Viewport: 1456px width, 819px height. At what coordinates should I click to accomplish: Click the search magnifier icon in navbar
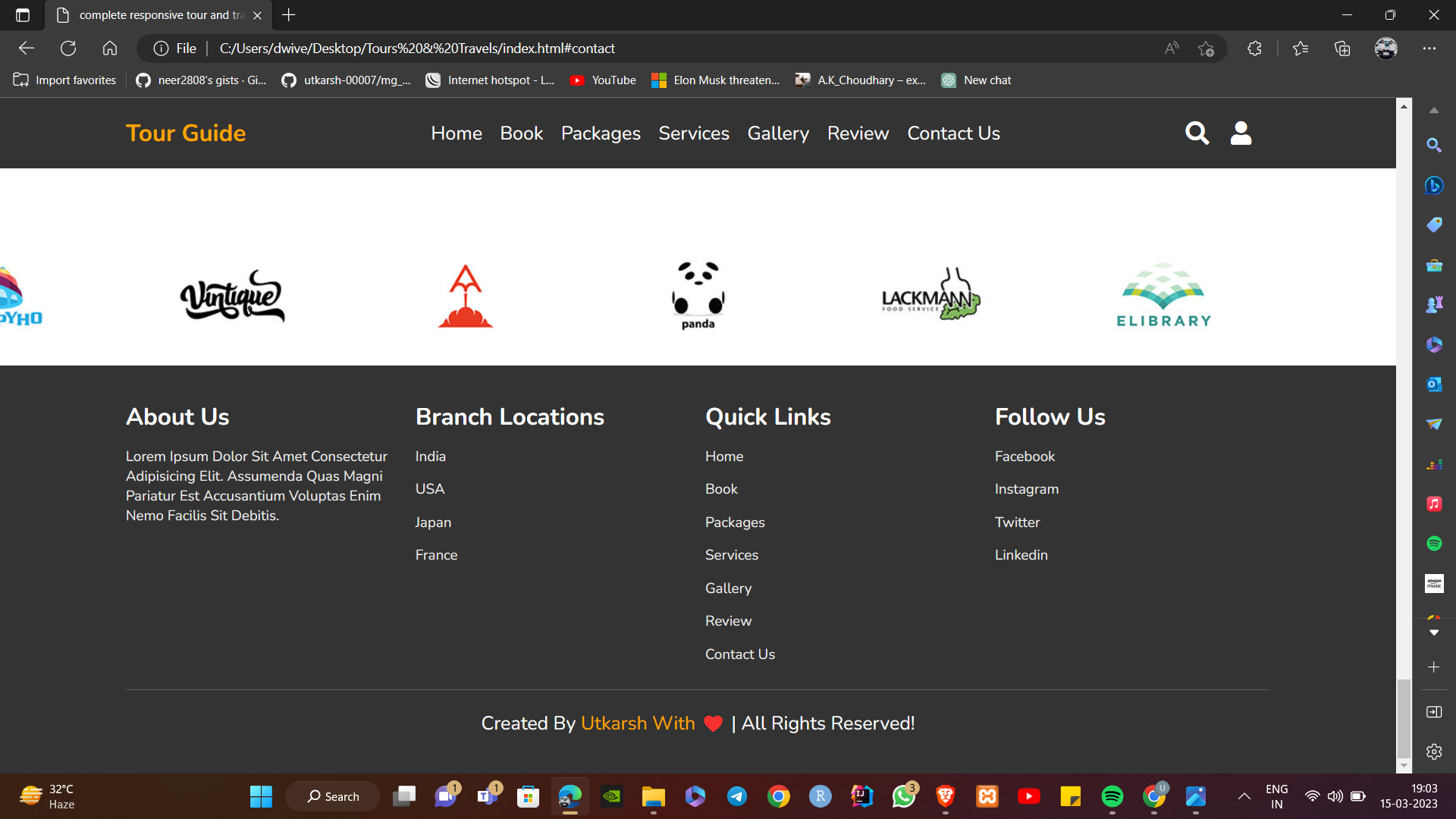click(x=1197, y=133)
